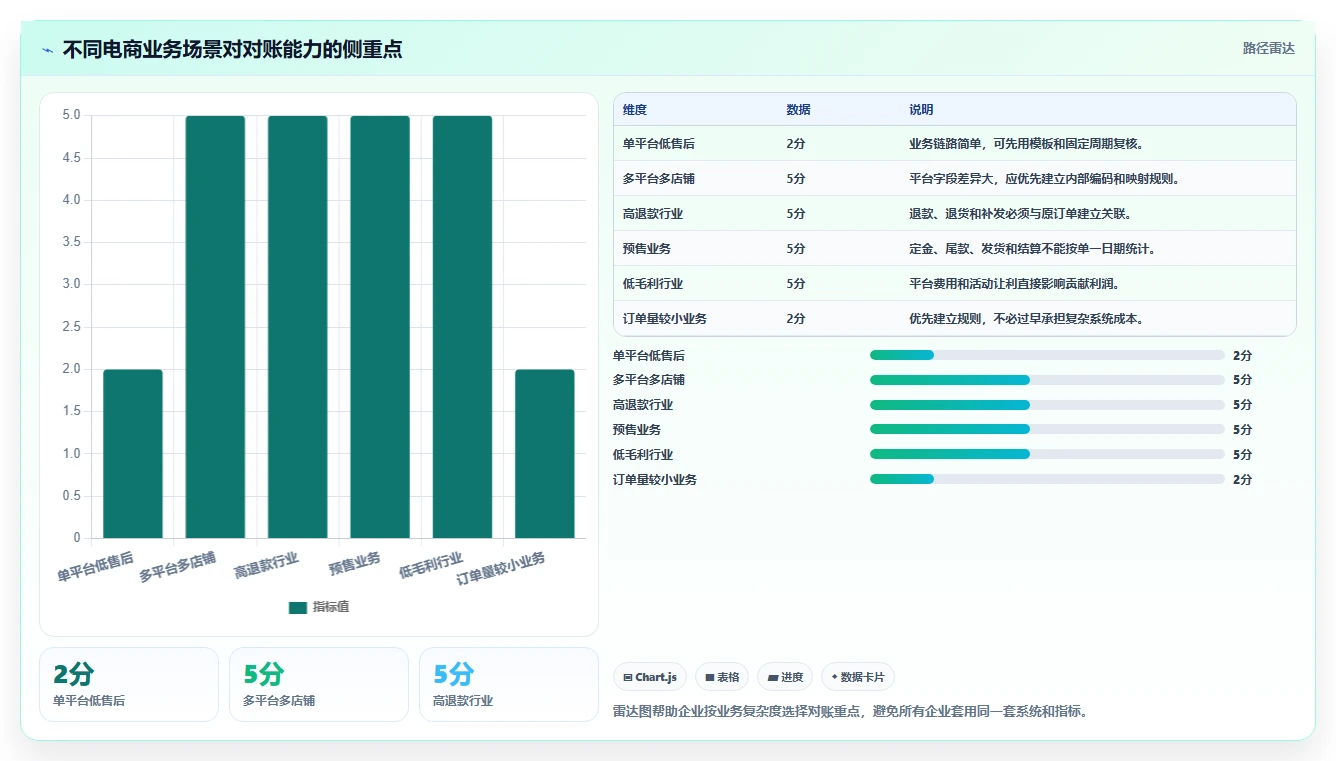This screenshot has height=761, width=1336.
Task: Click the 多平台多店铺 progress bar
Action: tap(1047, 380)
